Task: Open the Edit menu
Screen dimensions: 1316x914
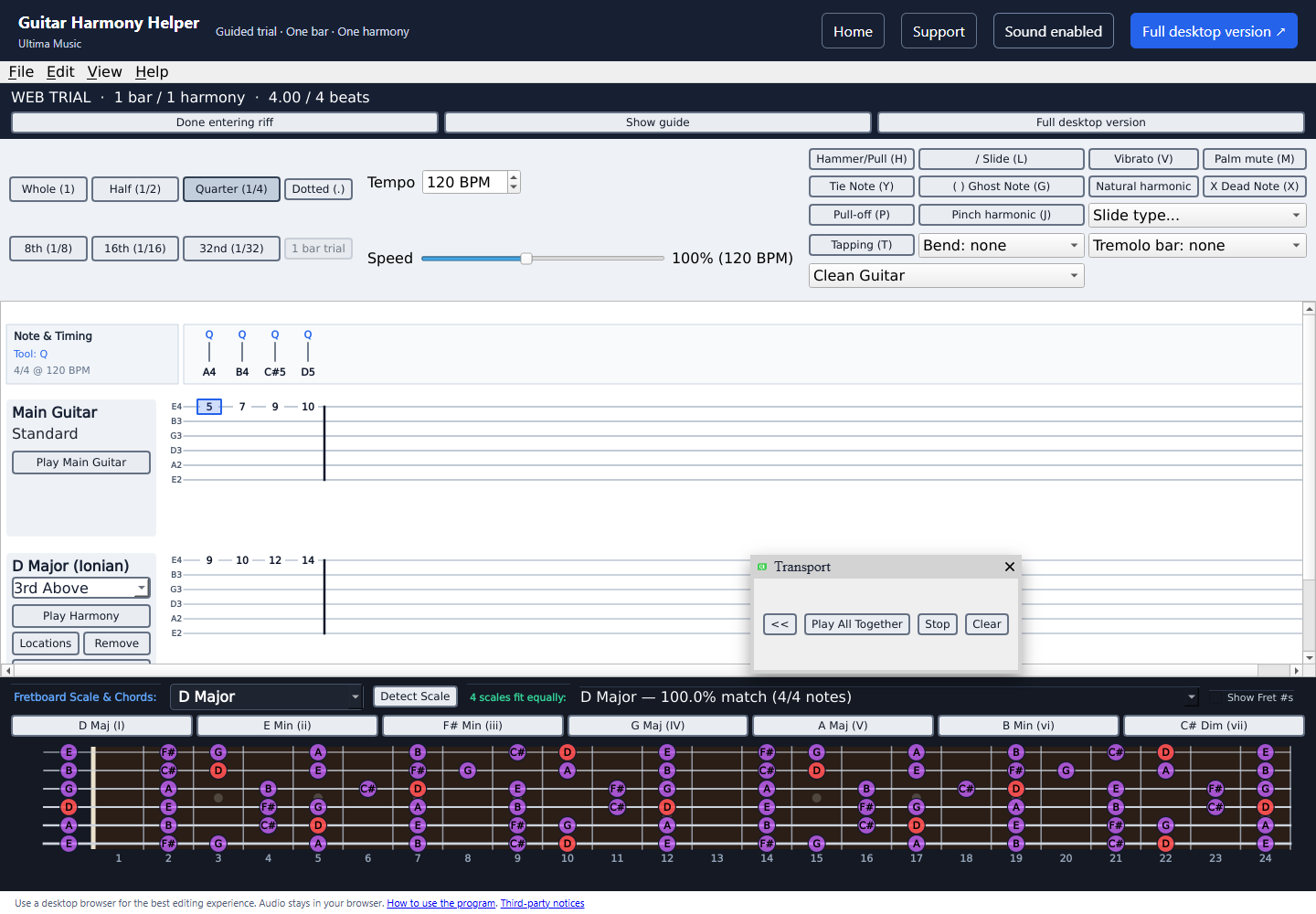Action: 60,72
